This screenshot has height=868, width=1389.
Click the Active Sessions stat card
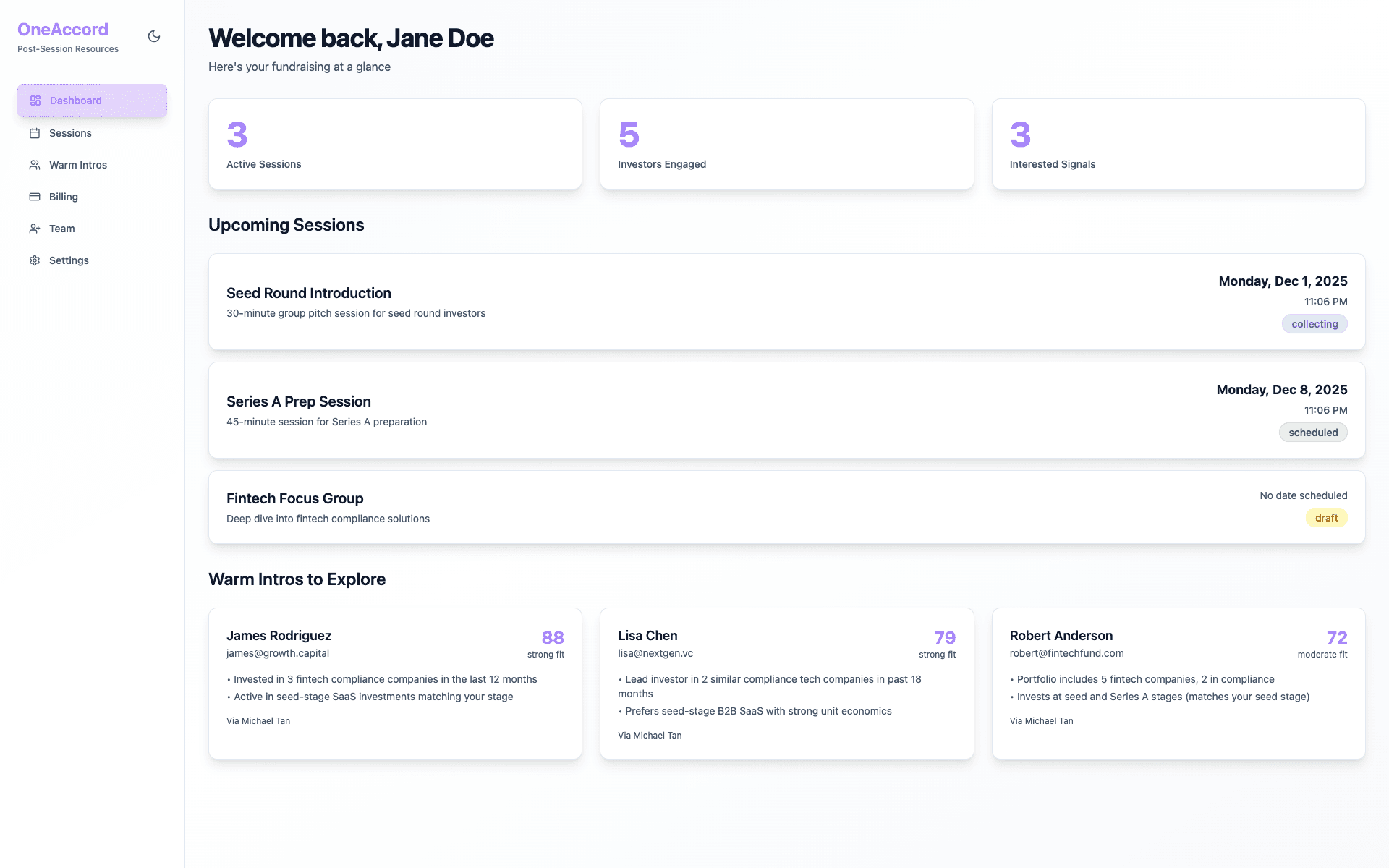click(394, 143)
